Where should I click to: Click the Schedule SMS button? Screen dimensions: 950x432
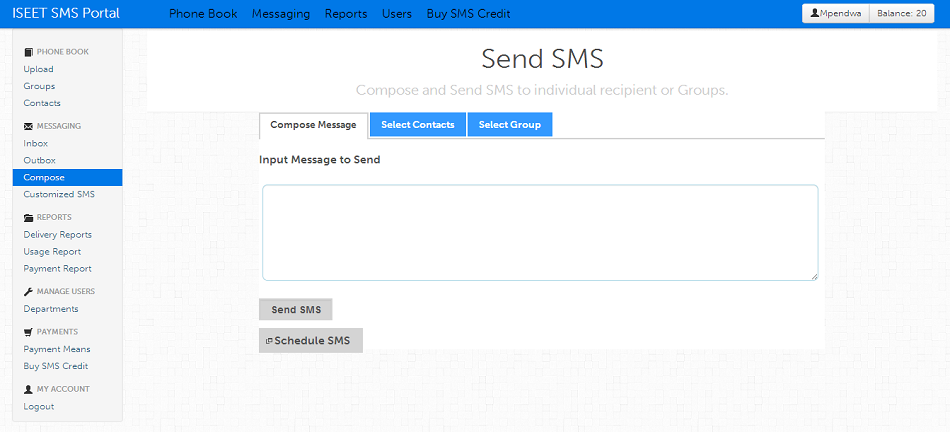coord(310,341)
